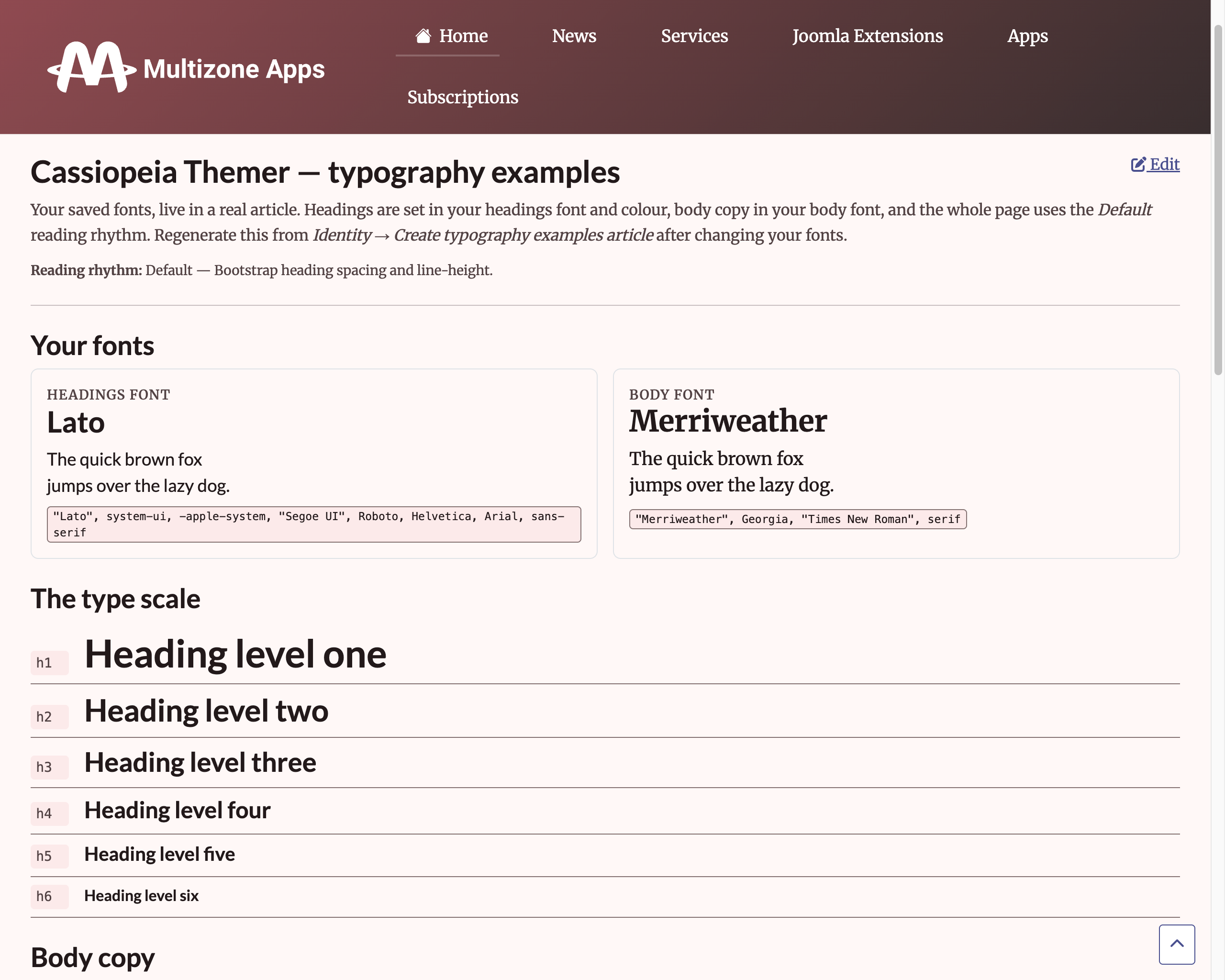The height and width of the screenshot is (980, 1225).
Task: Click the Multizone Apps site title
Action: click(x=234, y=69)
